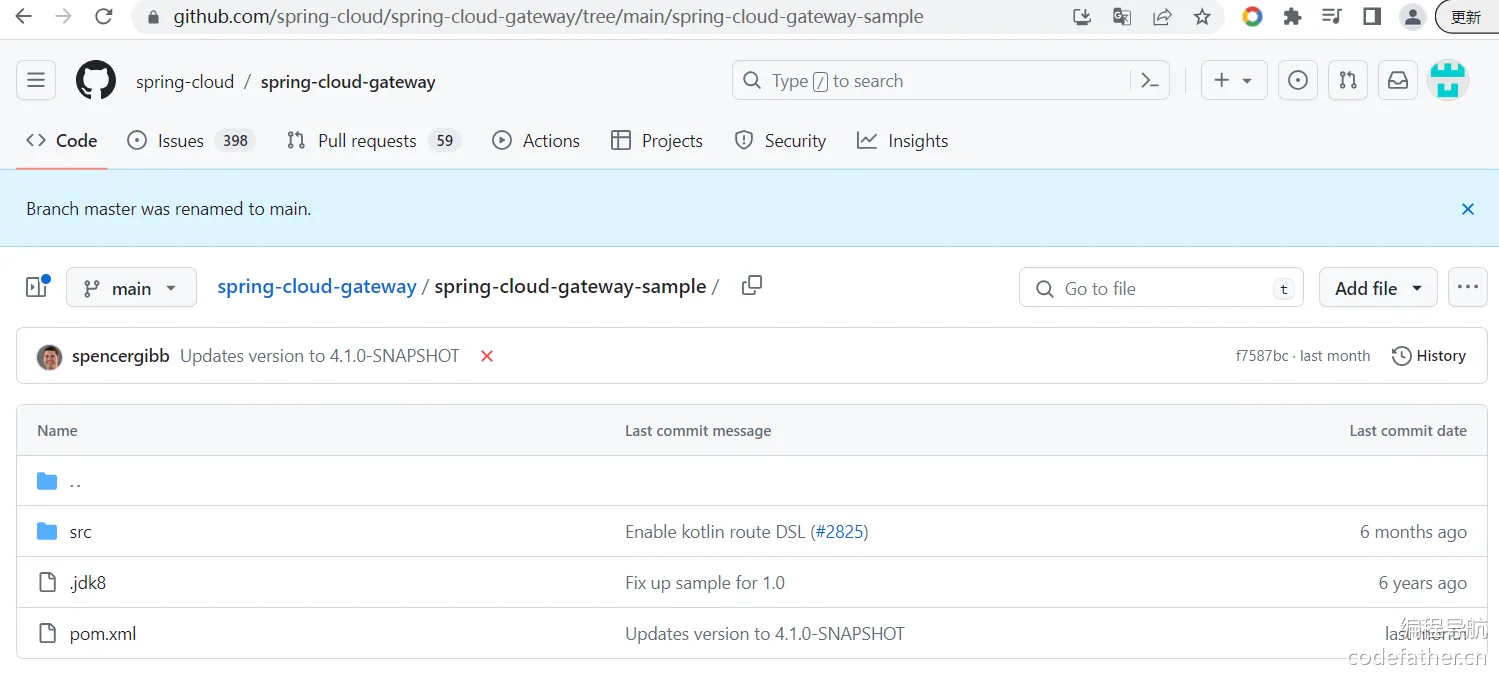This screenshot has width=1499, height=681.
Task: View failed checks red X status
Action: tap(487, 356)
